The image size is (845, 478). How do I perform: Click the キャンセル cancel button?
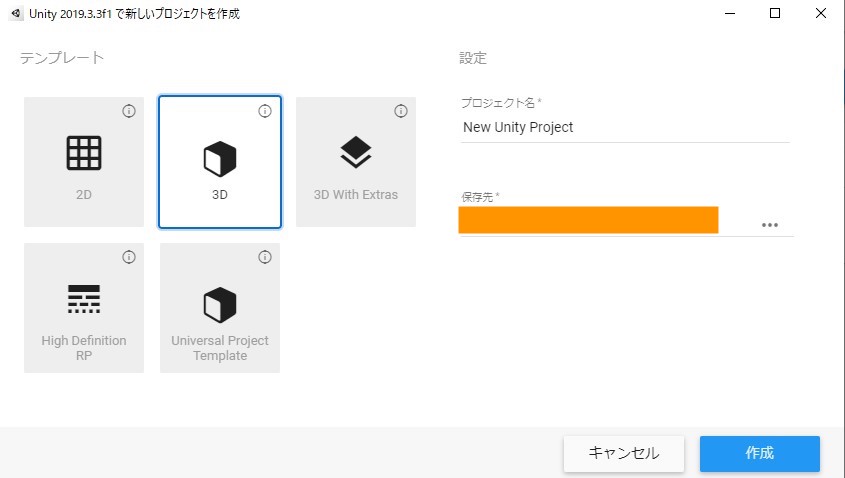(x=624, y=454)
